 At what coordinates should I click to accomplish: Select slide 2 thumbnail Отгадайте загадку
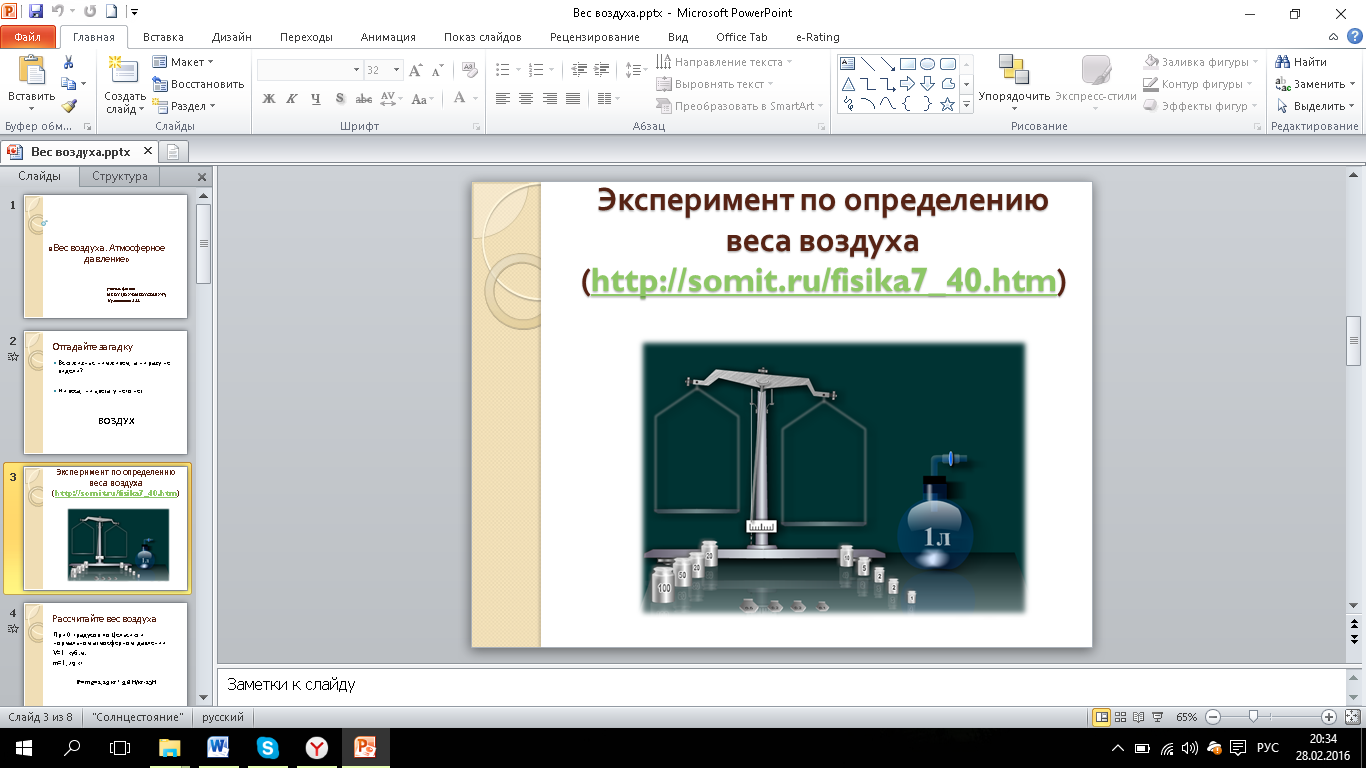point(106,393)
